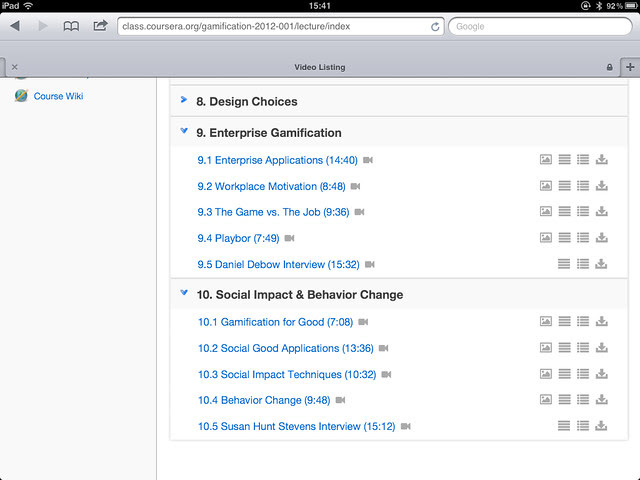Tap the Bluetooth icon in status bar
Viewport: 640px width, 480px height.
tap(599, 6)
